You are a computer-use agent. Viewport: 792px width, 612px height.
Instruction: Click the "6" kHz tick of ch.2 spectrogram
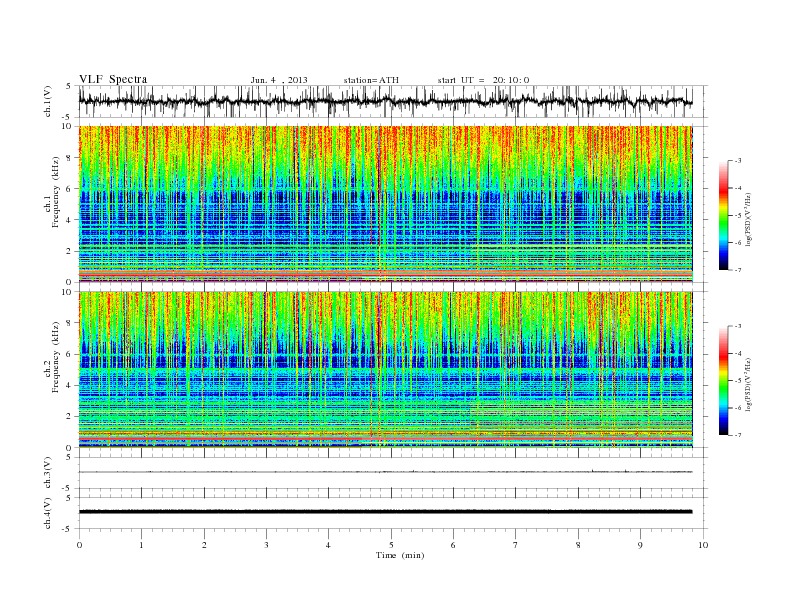(x=70, y=354)
